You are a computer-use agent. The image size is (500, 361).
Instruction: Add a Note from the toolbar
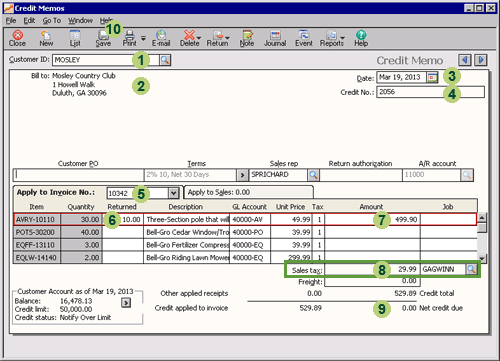247,38
